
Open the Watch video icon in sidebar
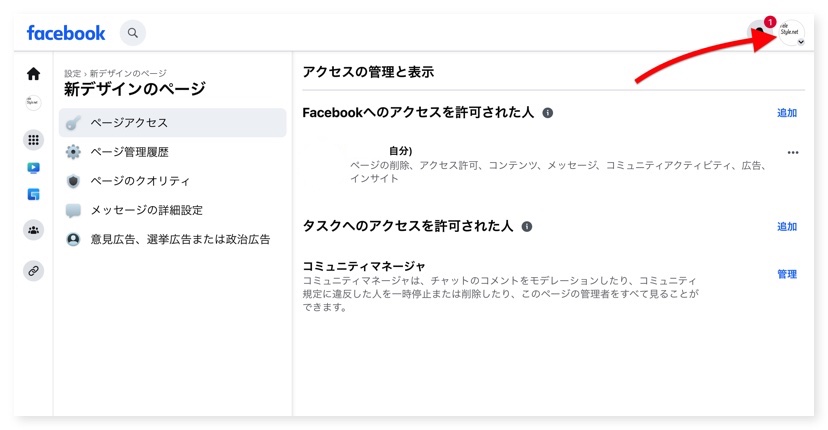tap(33, 168)
